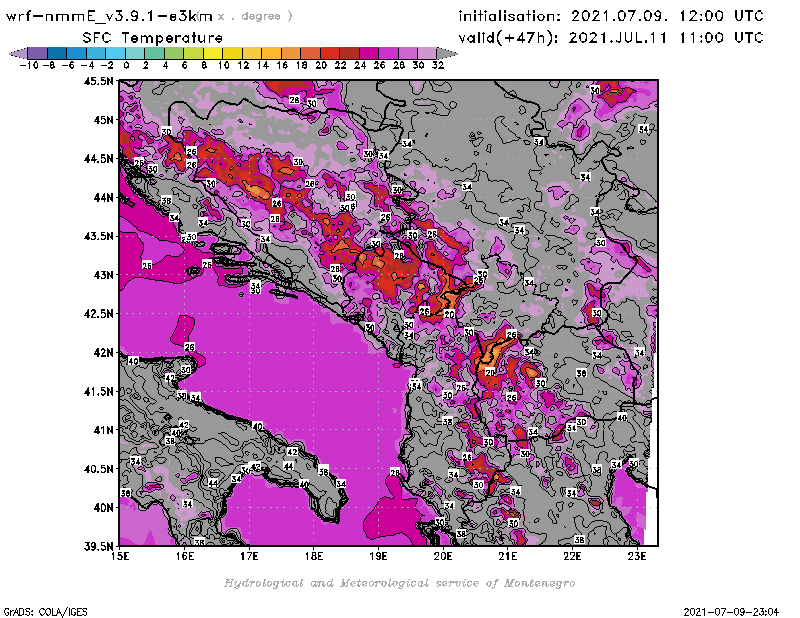Click the '45.5N' latitude axis label

coord(98,81)
